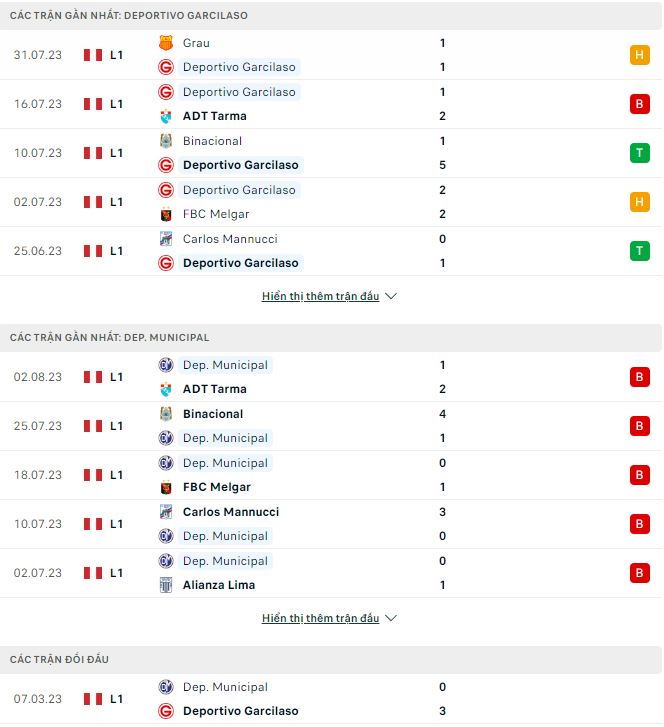Click the FBC Melgar crest in 02.07.23 match
This screenshot has height=727, width=664.
point(166,214)
